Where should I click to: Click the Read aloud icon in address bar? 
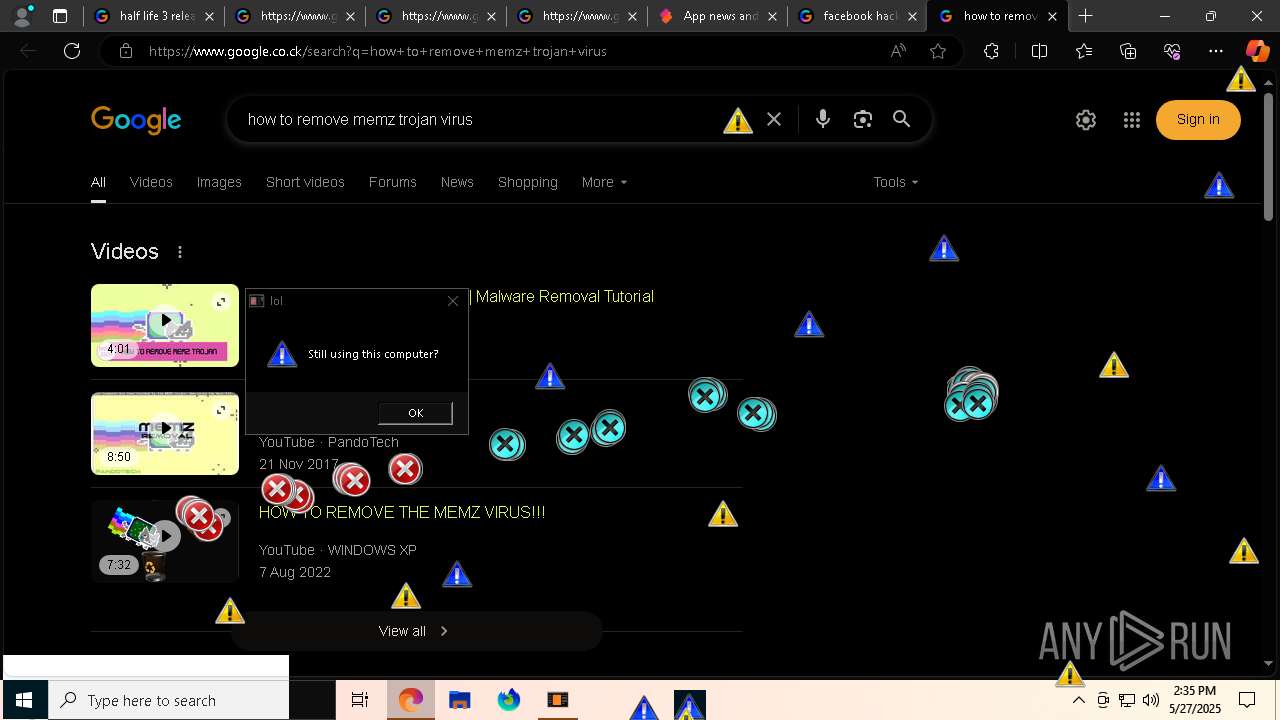(898, 51)
